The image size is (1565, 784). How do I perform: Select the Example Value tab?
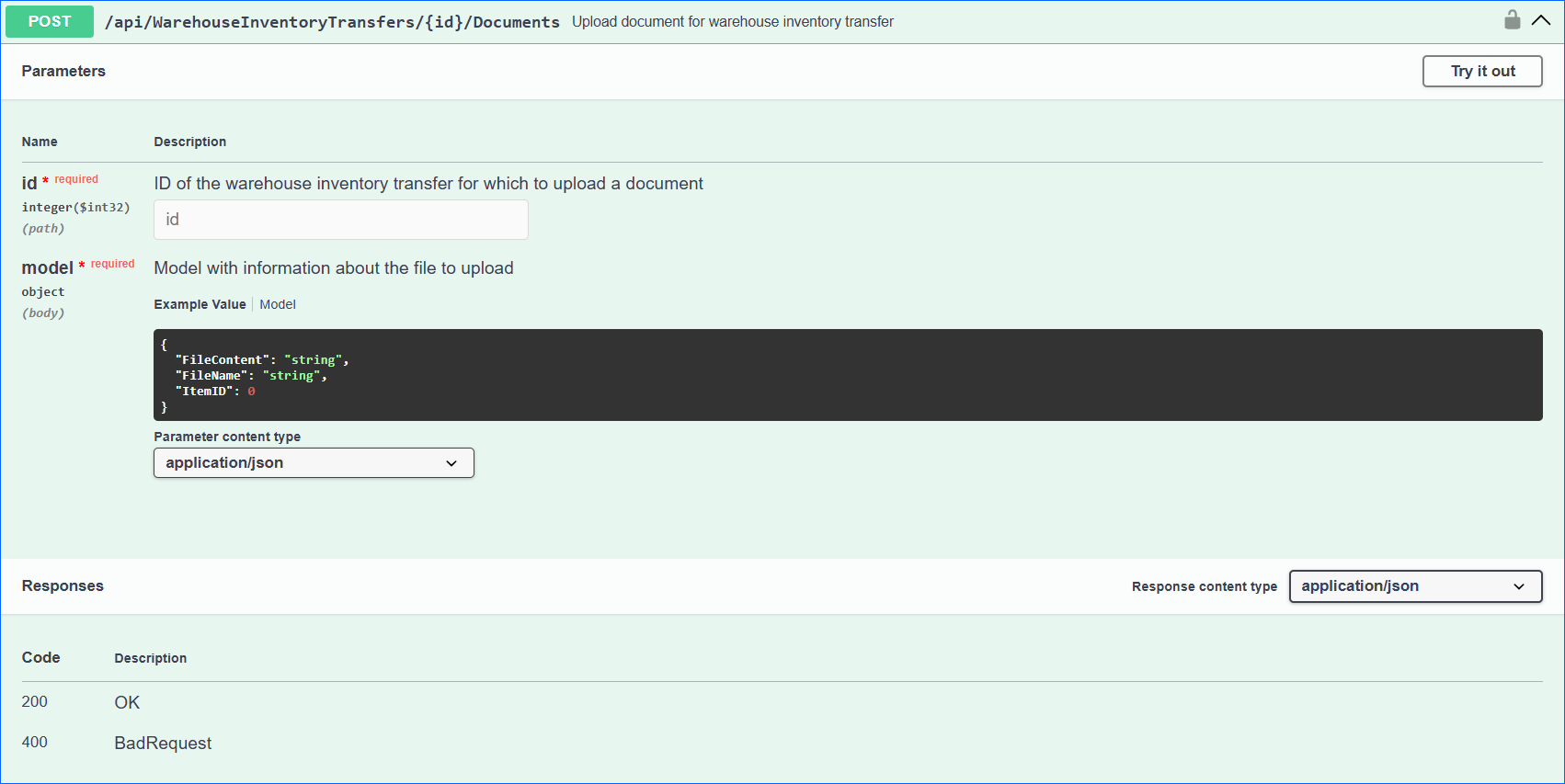coord(200,304)
